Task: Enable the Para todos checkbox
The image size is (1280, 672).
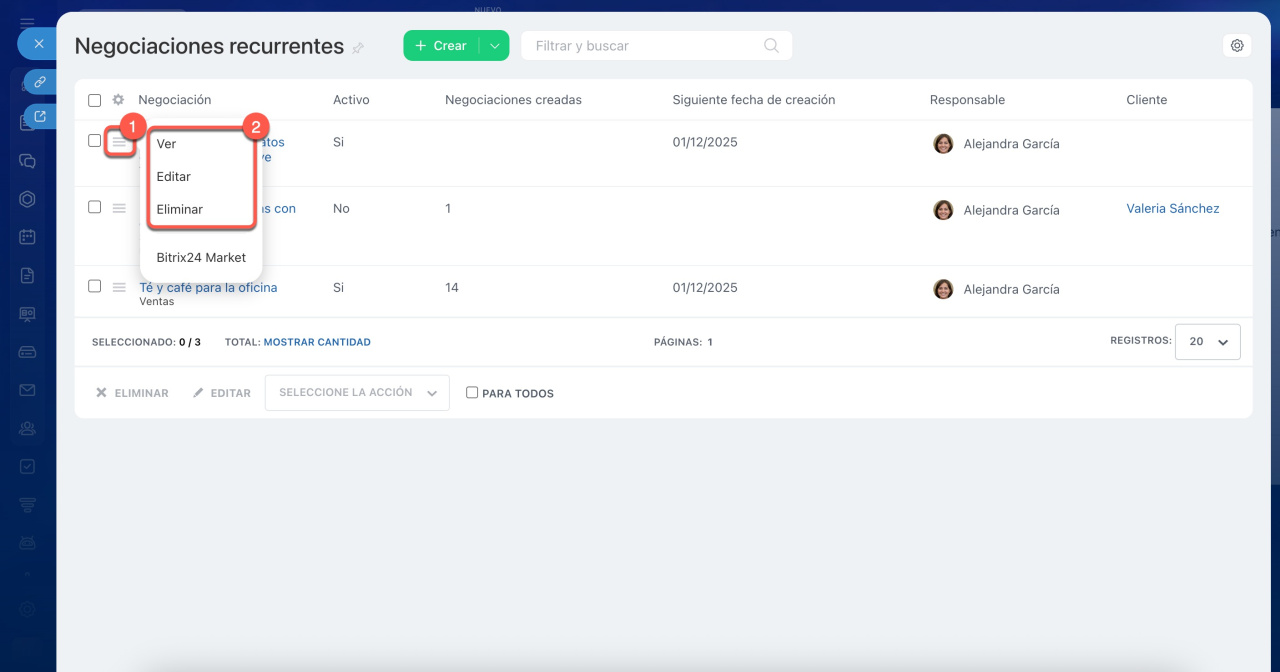Action: pyautogui.click(x=472, y=393)
